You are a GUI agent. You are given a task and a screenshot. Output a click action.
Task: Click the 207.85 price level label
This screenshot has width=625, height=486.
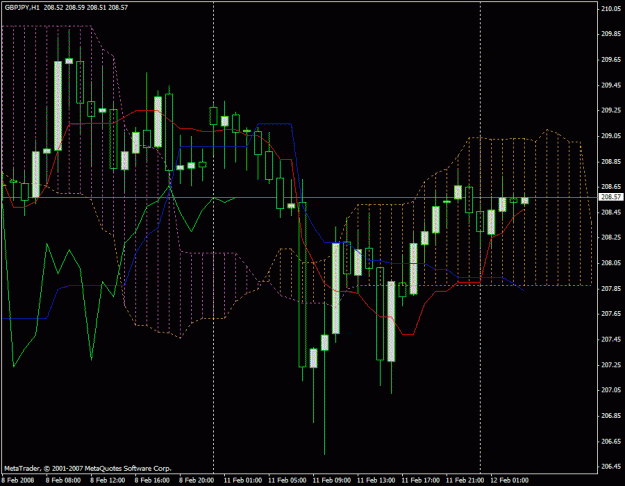(x=611, y=289)
